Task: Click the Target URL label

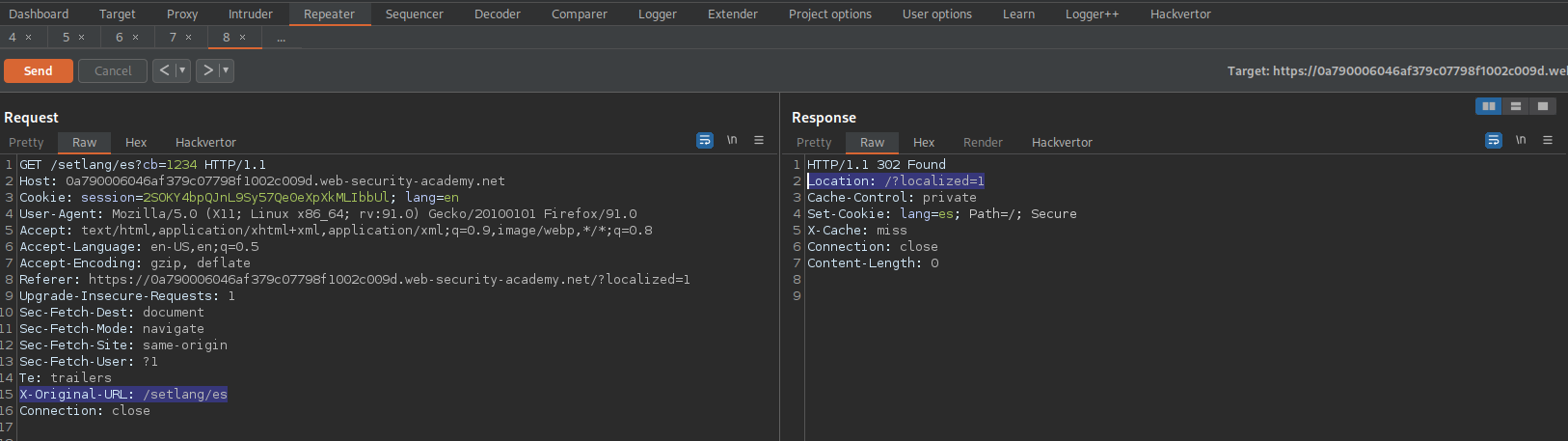Action: (1397, 70)
